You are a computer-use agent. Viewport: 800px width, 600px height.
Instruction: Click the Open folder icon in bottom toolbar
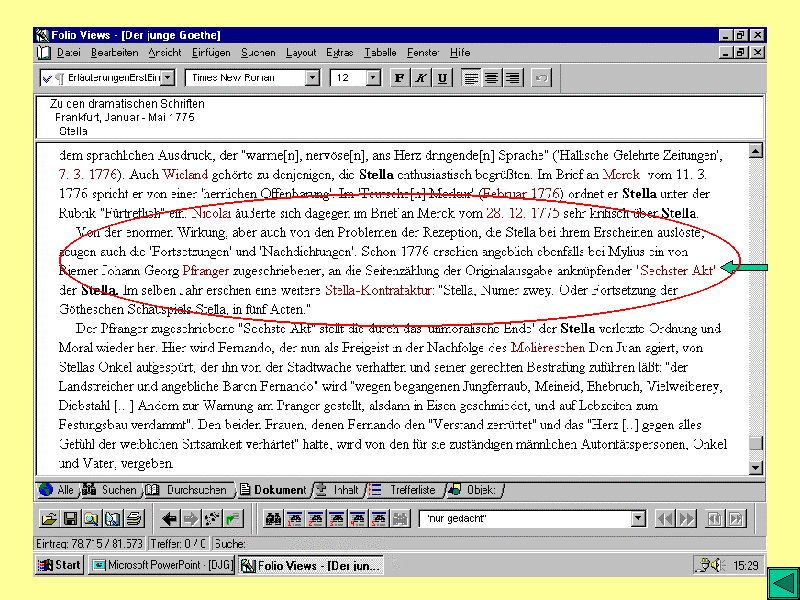pos(48,518)
